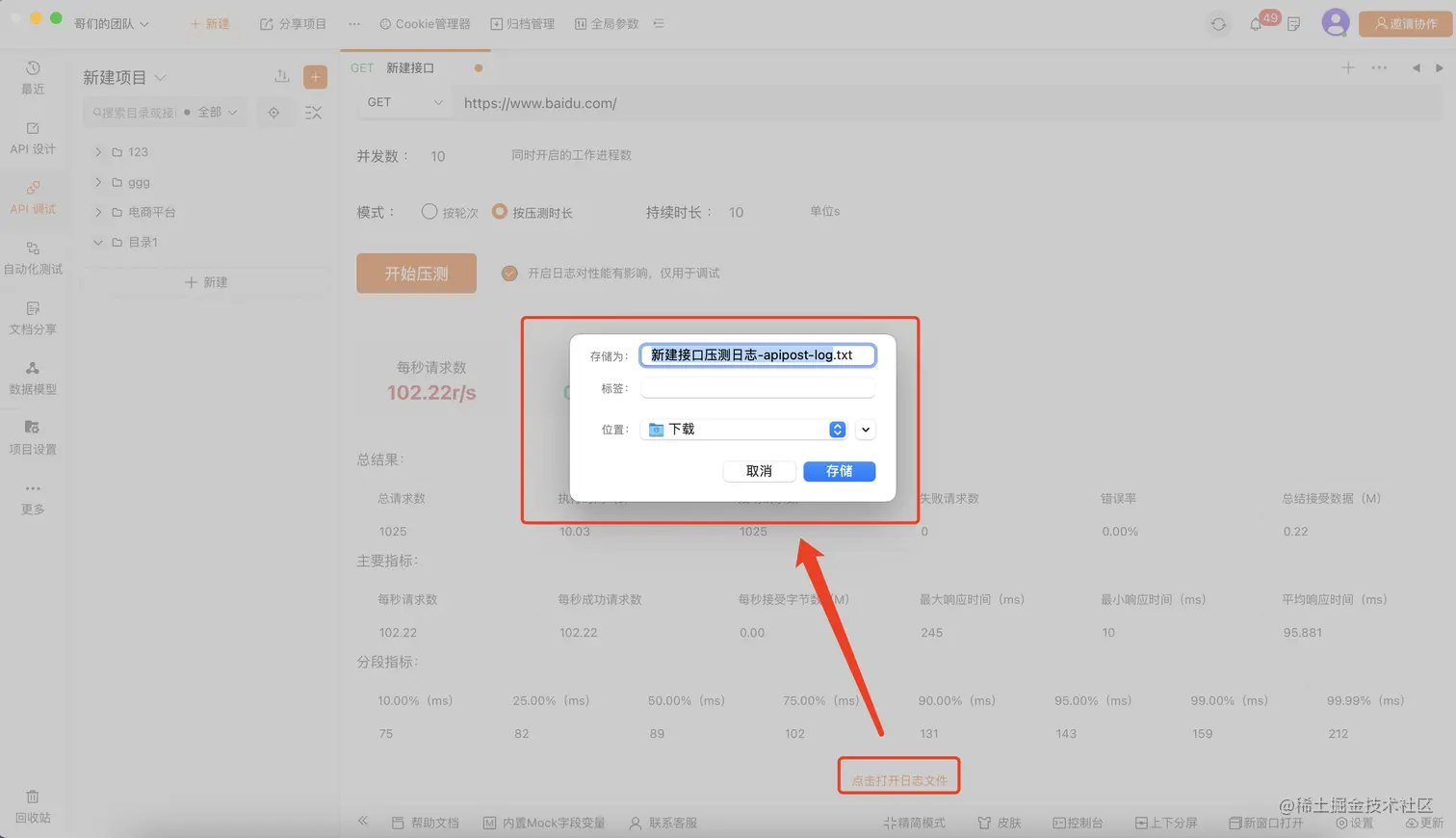Click 新建 below the directory list

pyautogui.click(x=206, y=282)
